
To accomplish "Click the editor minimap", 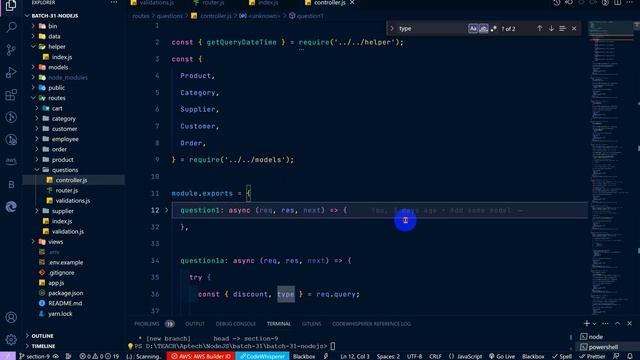I will [611, 167].
